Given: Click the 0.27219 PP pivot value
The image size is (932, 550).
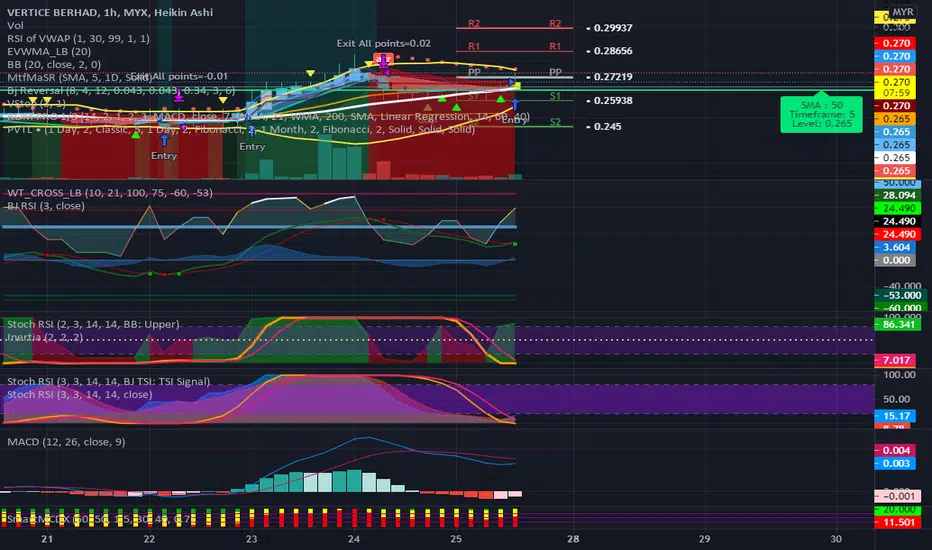Looking at the screenshot, I should 613,77.
